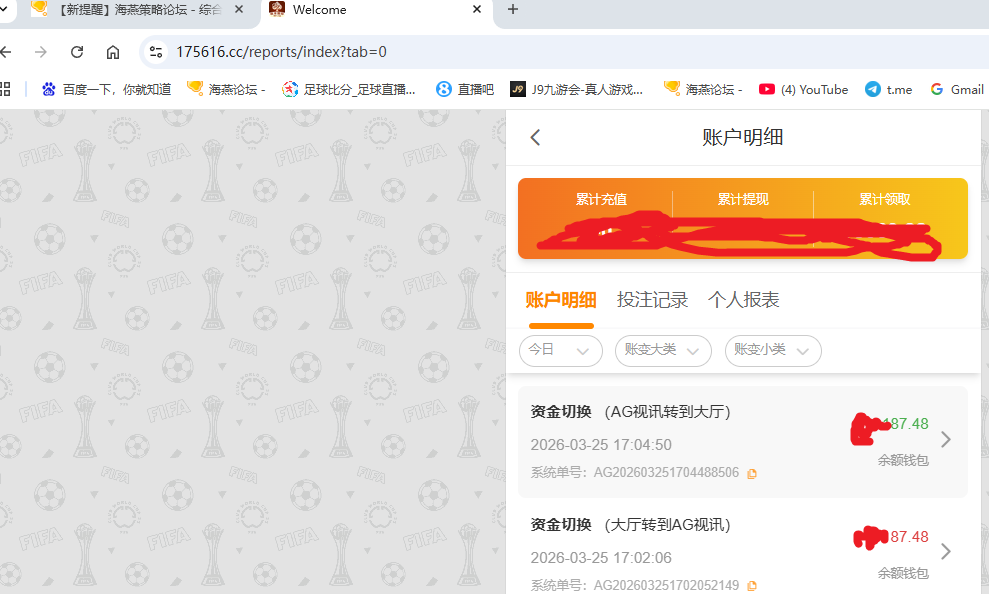Open the 账变大类 dropdown
989x594 pixels.
(662, 351)
